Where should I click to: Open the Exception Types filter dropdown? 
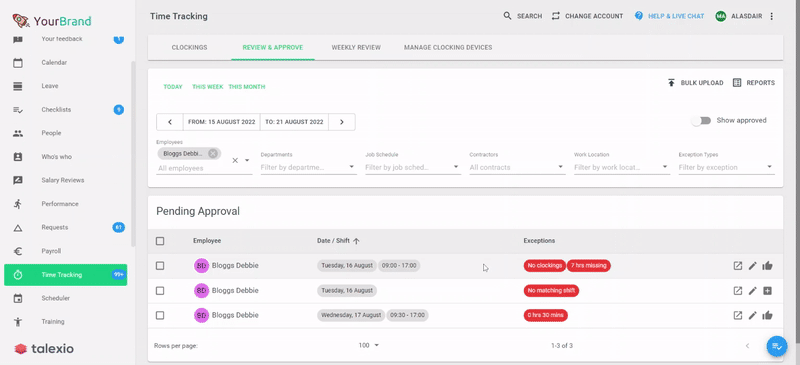point(769,167)
